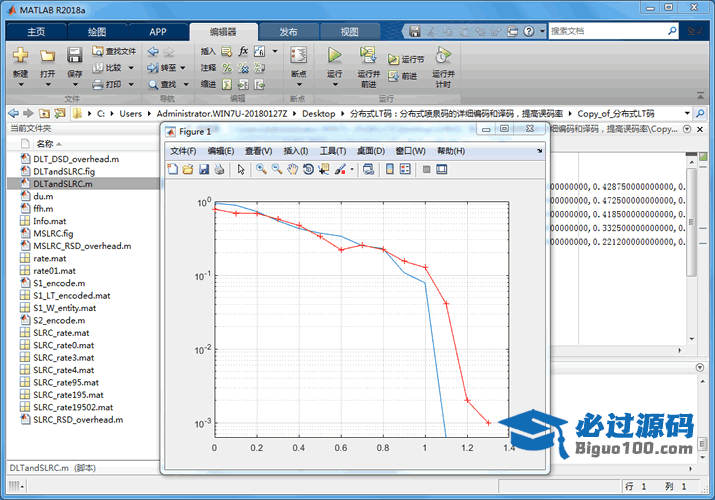The image size is (715, 500).
Task: Click the help question mark icon
Action: coord(528,31)
